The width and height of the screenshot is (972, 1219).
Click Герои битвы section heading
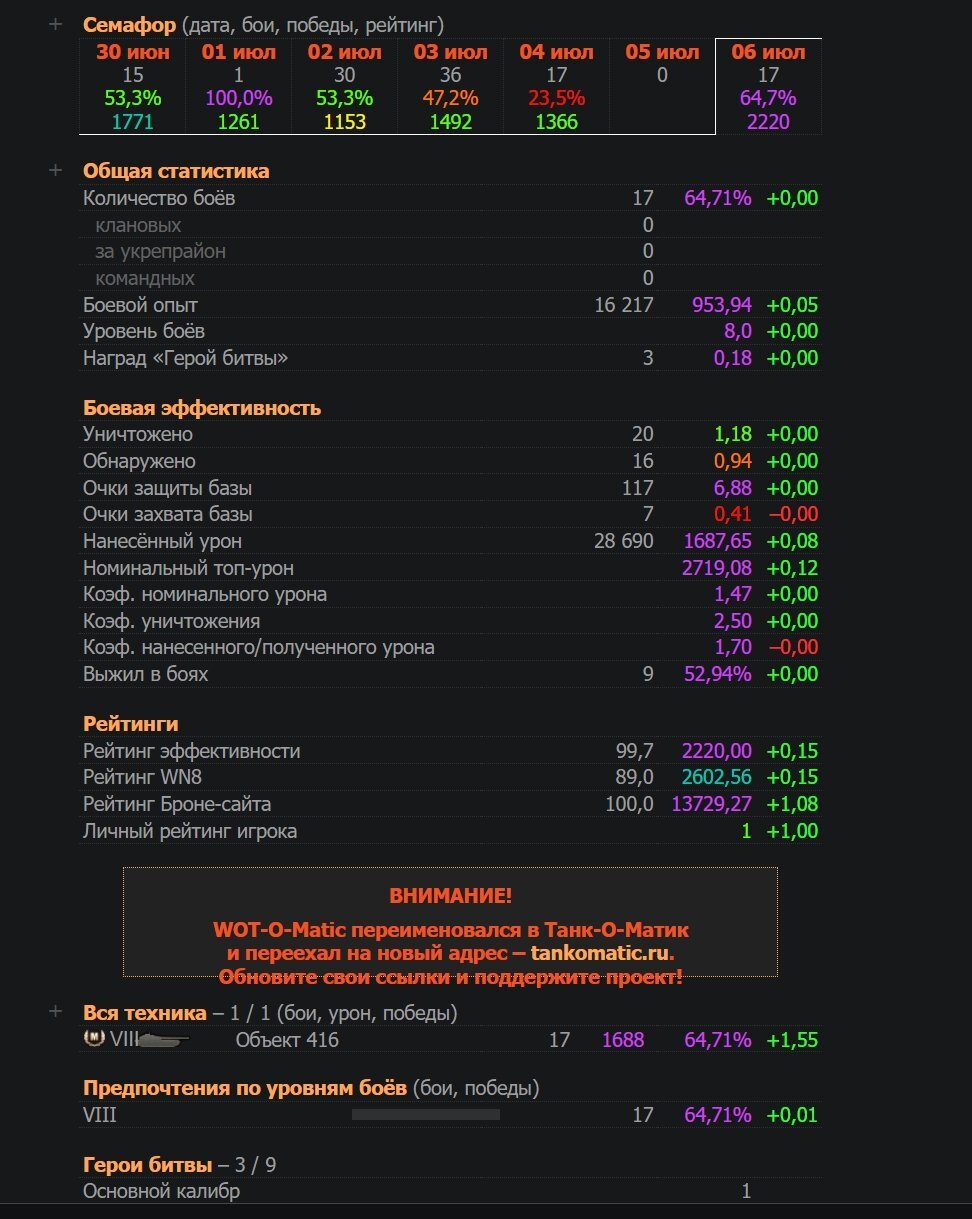147,1164
